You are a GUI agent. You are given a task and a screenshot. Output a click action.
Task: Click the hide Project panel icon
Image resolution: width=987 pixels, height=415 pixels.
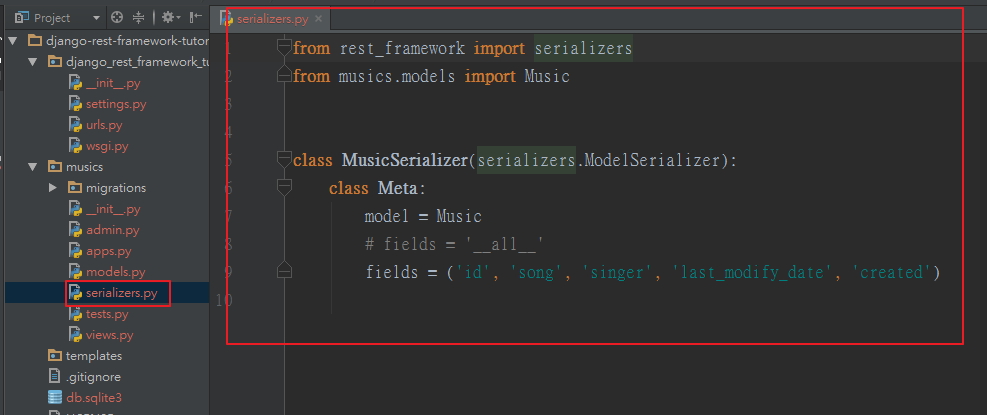click(x=196, y=18)
